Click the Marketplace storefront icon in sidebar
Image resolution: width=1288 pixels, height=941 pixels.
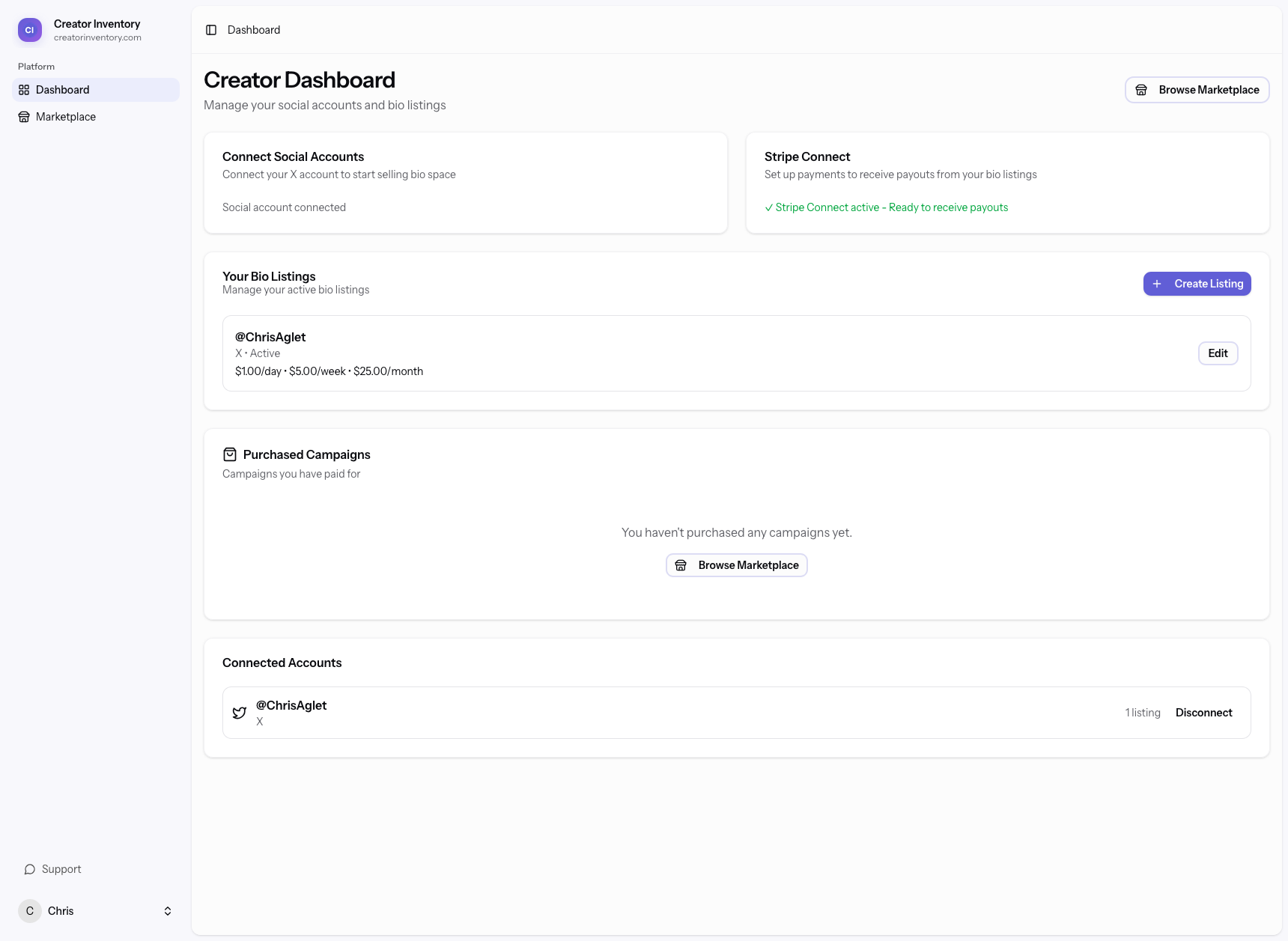[25, 116]
